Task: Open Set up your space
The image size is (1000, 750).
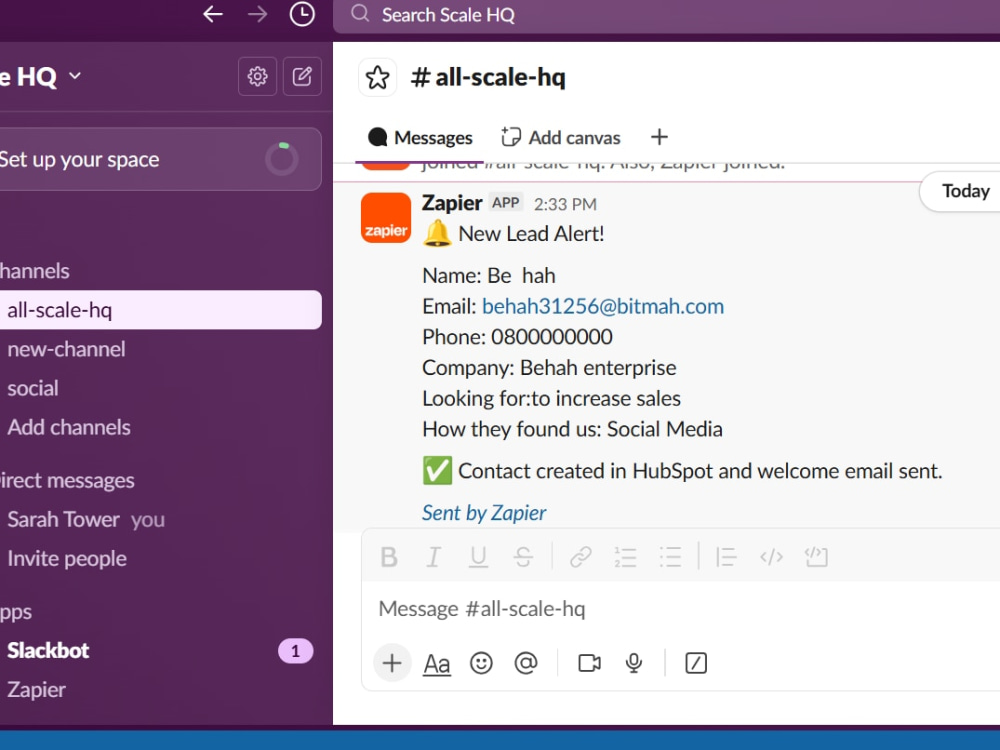Action: [160, 159]
